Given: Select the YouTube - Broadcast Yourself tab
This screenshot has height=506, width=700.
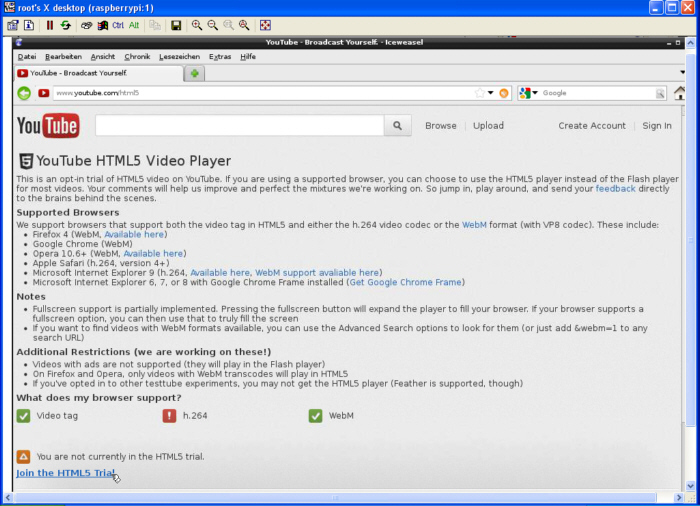Looking at the screenshot, I should tap(99, 73).
